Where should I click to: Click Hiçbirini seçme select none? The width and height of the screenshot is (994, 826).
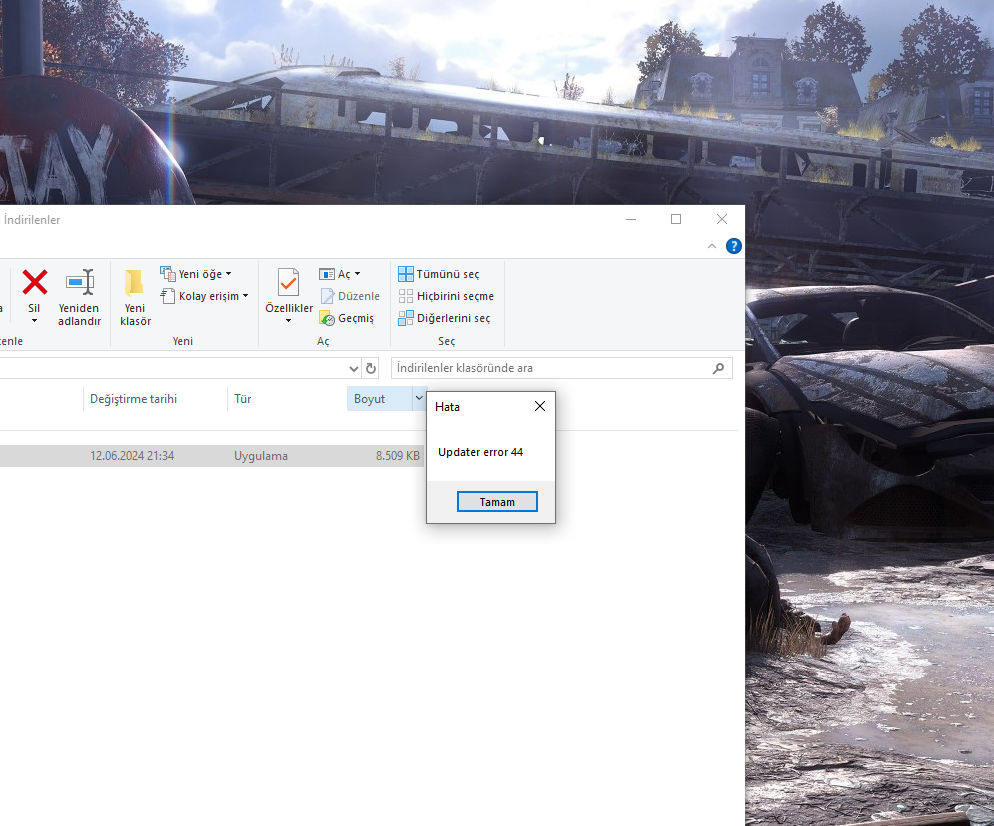pos(446,296)
